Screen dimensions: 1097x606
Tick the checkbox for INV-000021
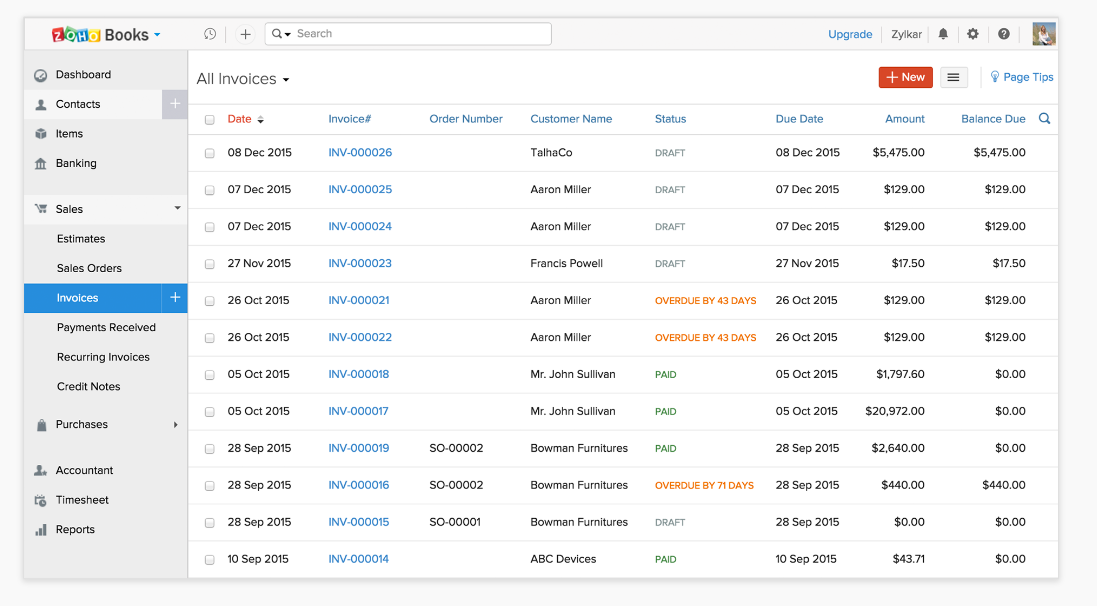[210, 301]
